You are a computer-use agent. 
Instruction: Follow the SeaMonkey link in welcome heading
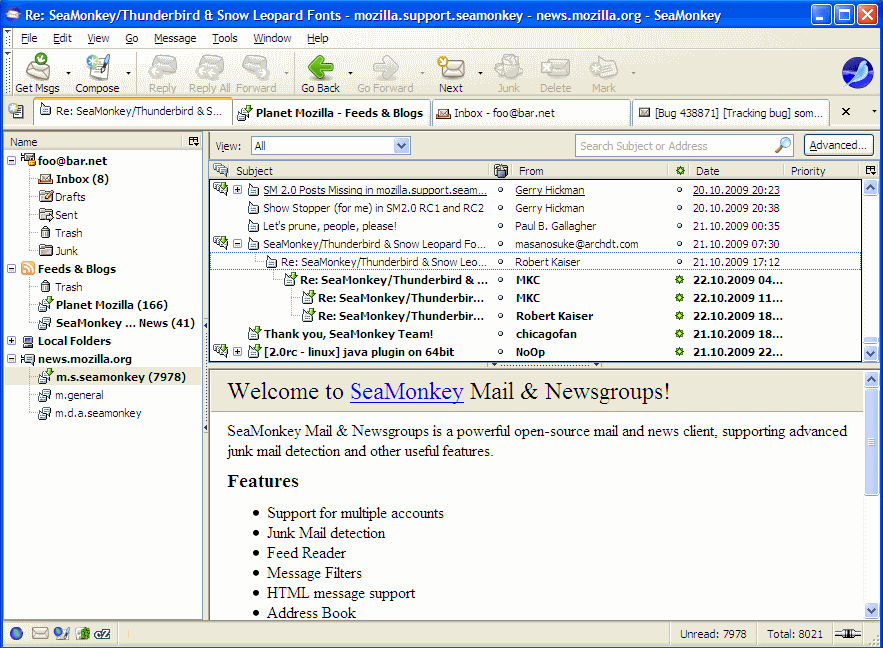coord(406,391)
